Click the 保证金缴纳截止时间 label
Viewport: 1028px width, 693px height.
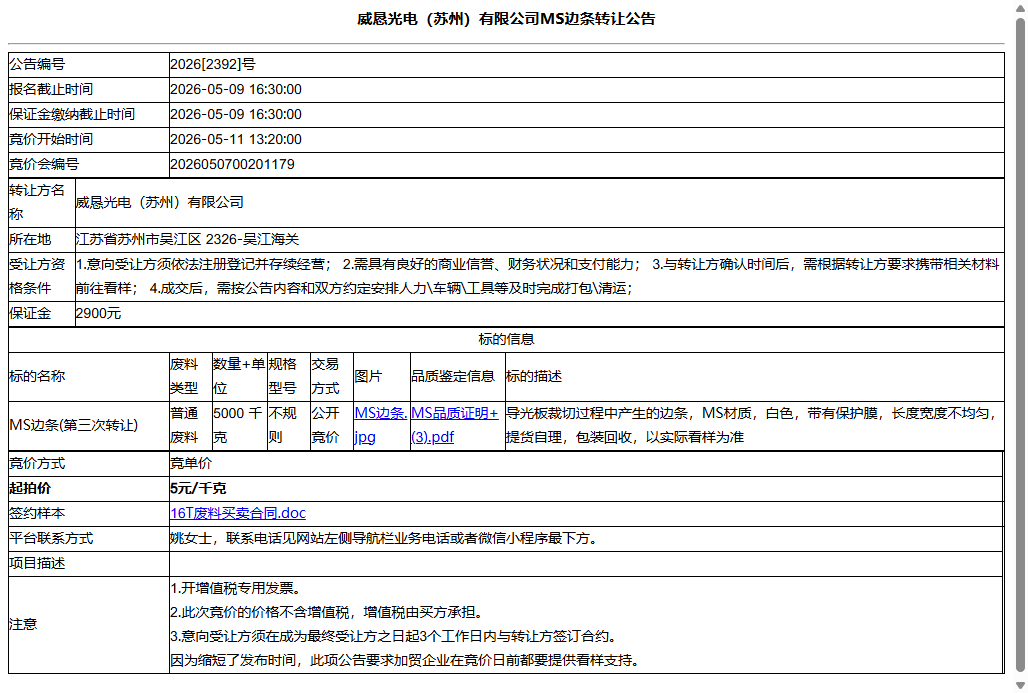click(x=71, y=114)
